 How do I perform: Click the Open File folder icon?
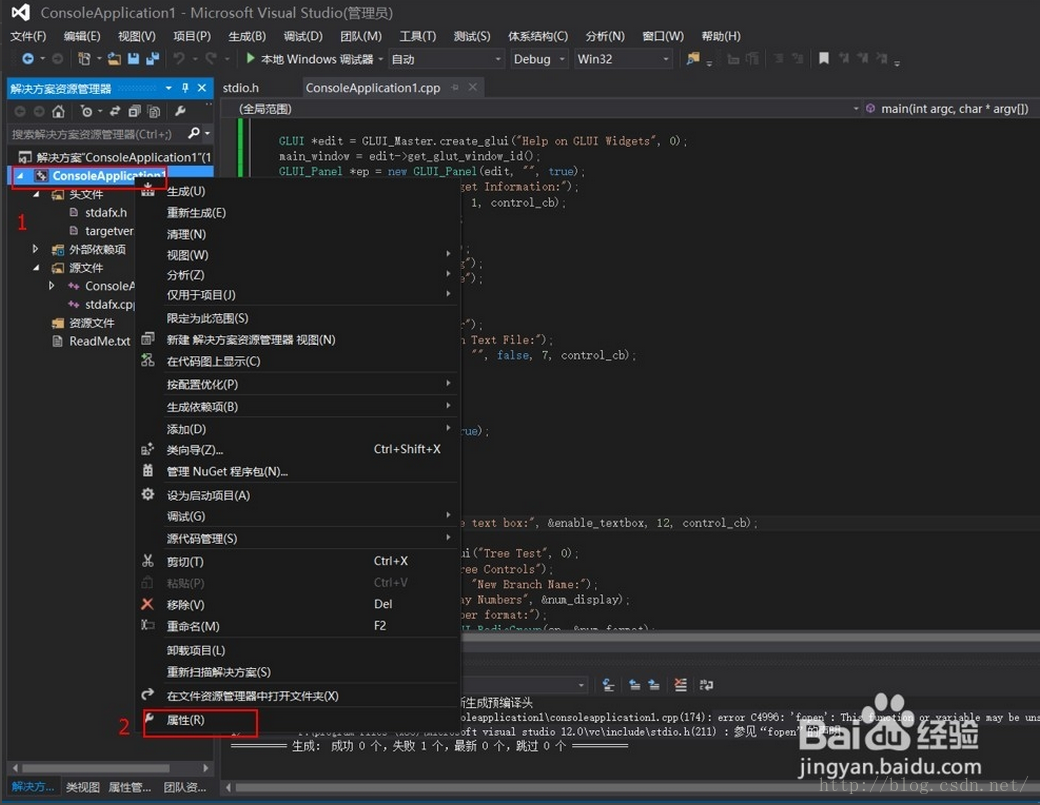click(x=114, y=59)
